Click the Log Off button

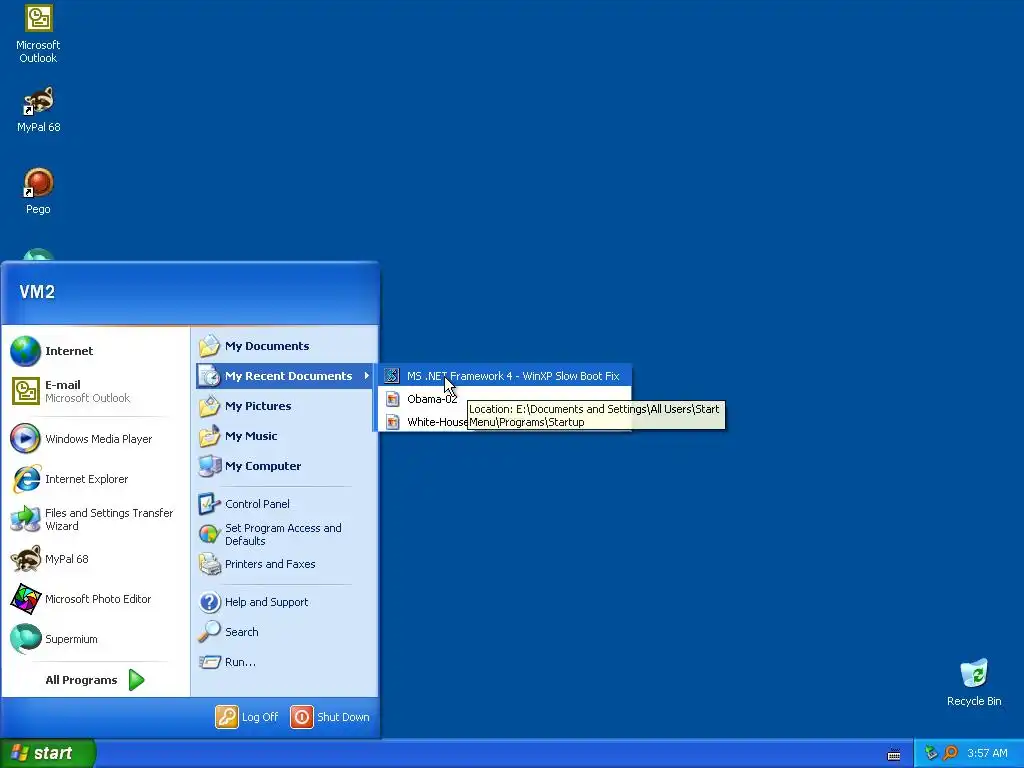(x=247, y=717)
